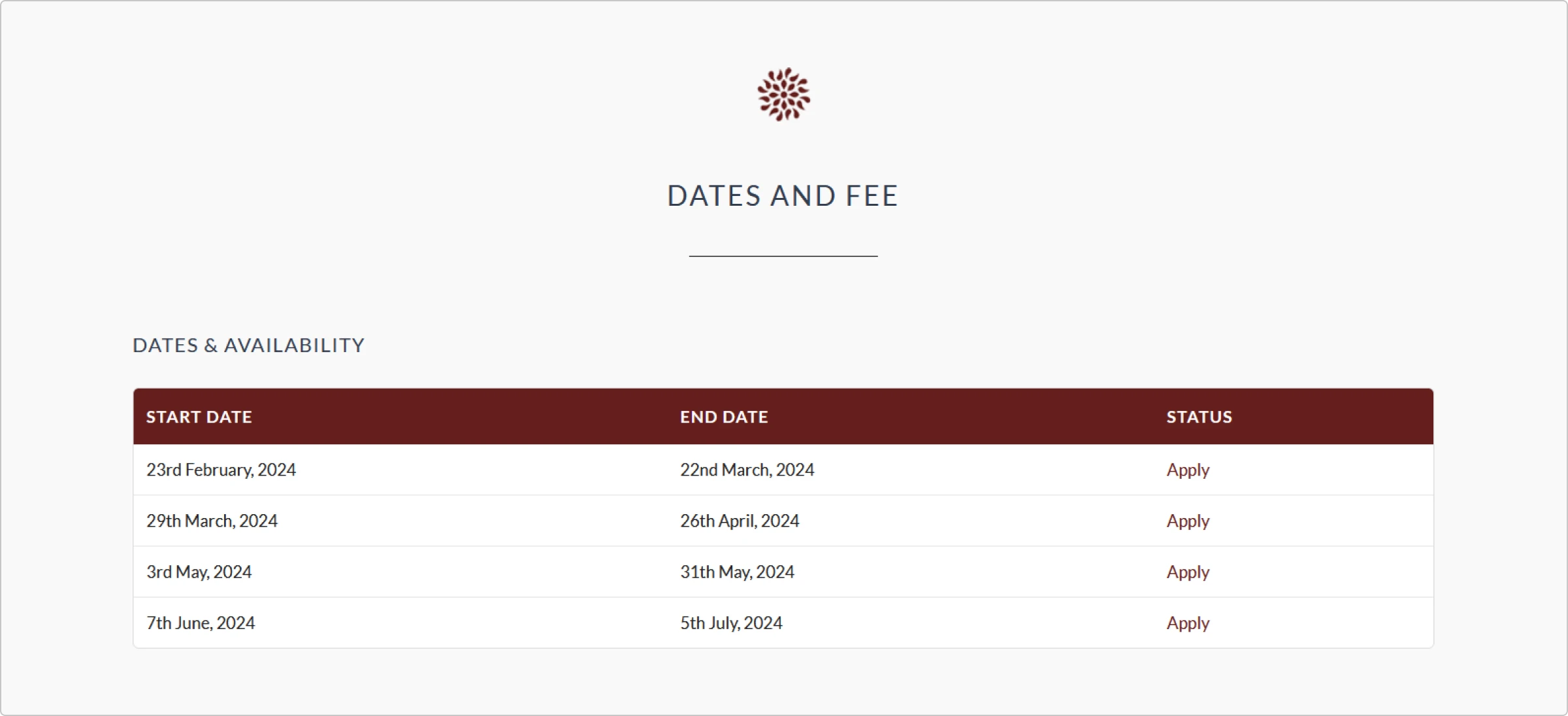Click the maroon table header bar
The width and height of the screenshot is (1568, 716).
point(783,417)
